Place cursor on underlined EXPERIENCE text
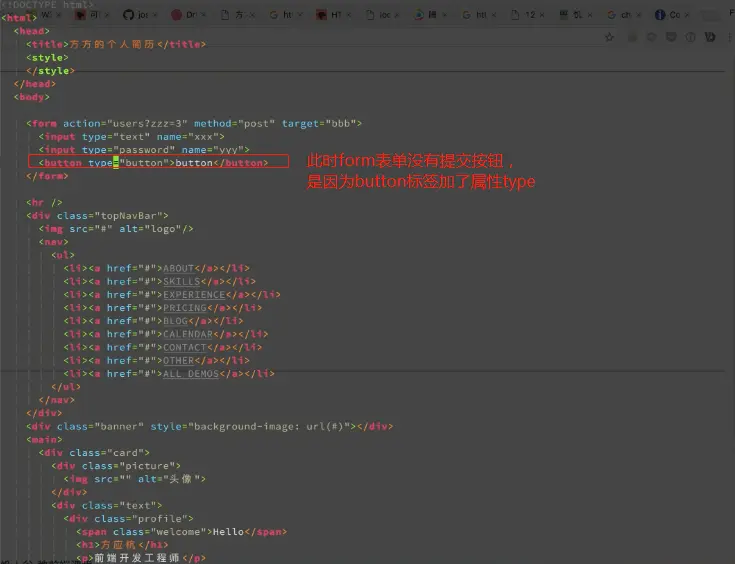Viewport: 735px width, 564px height. (x=194, y=295)
